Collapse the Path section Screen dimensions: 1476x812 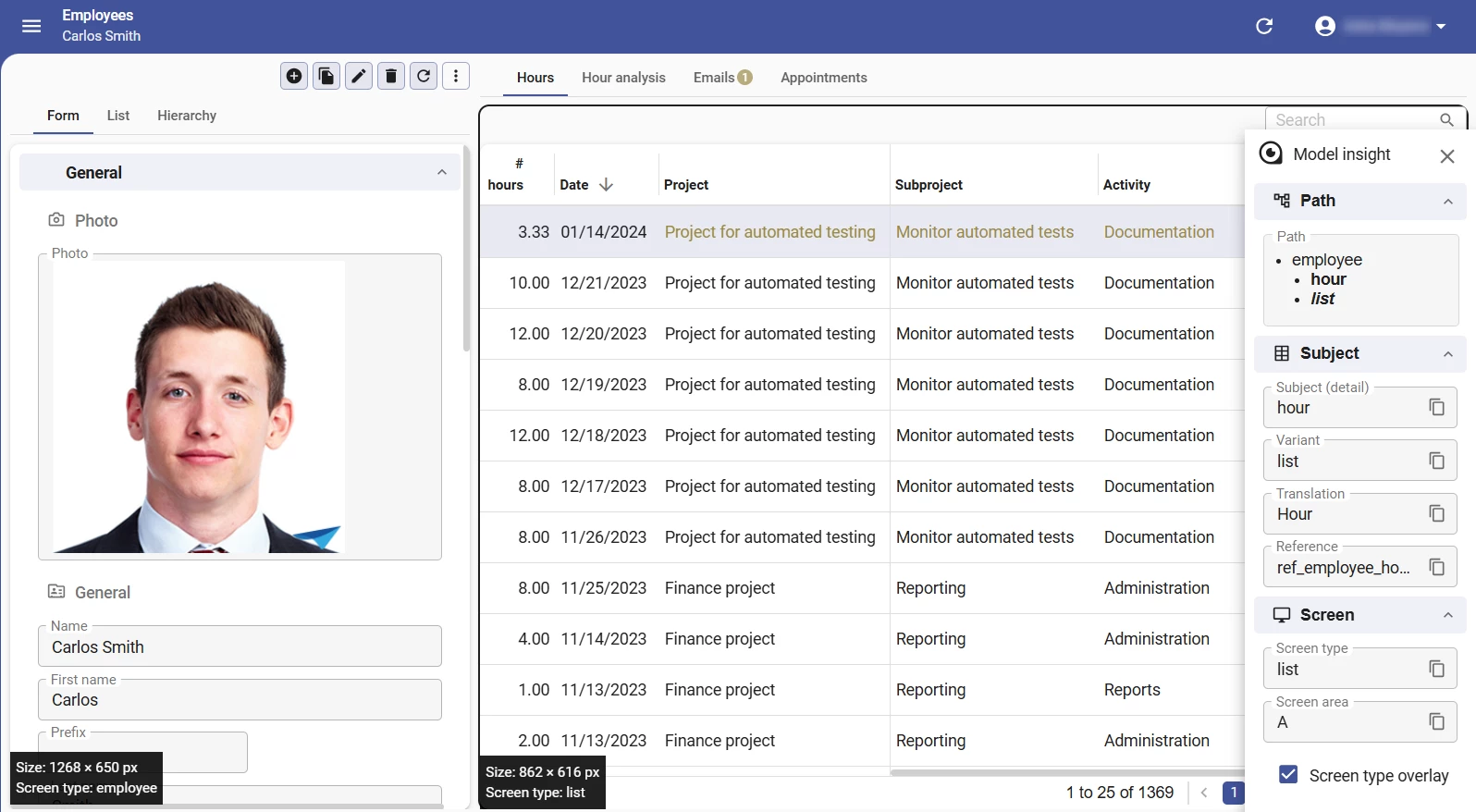(x=1448, y=202)
